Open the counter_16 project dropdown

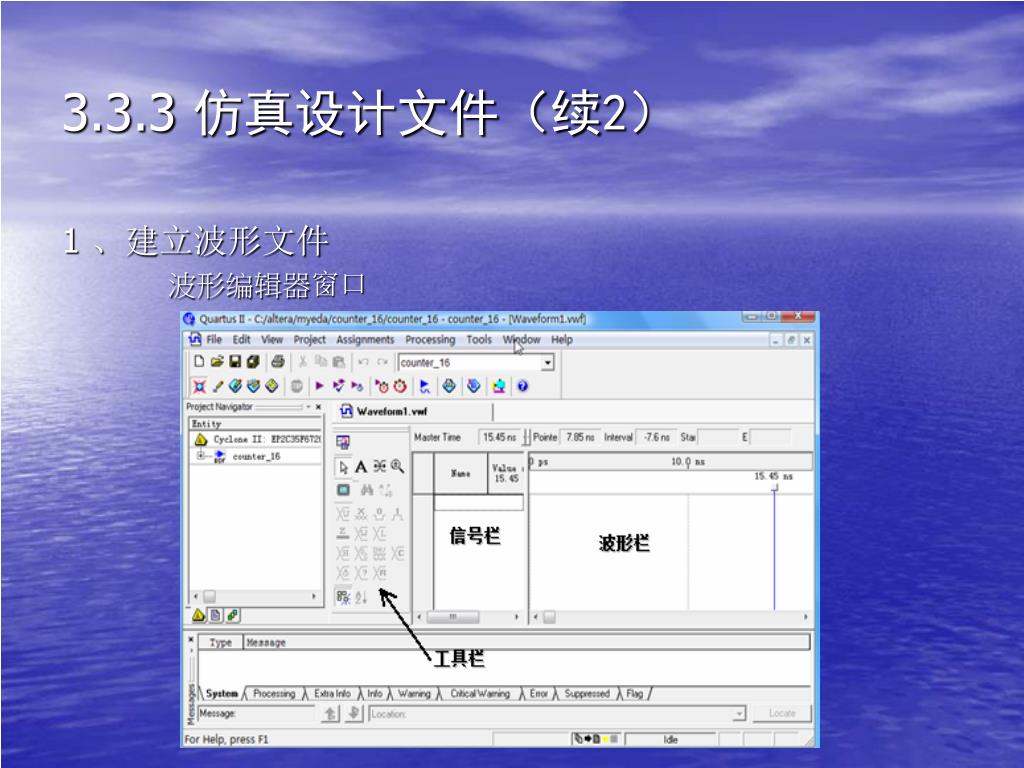point(548,362)
